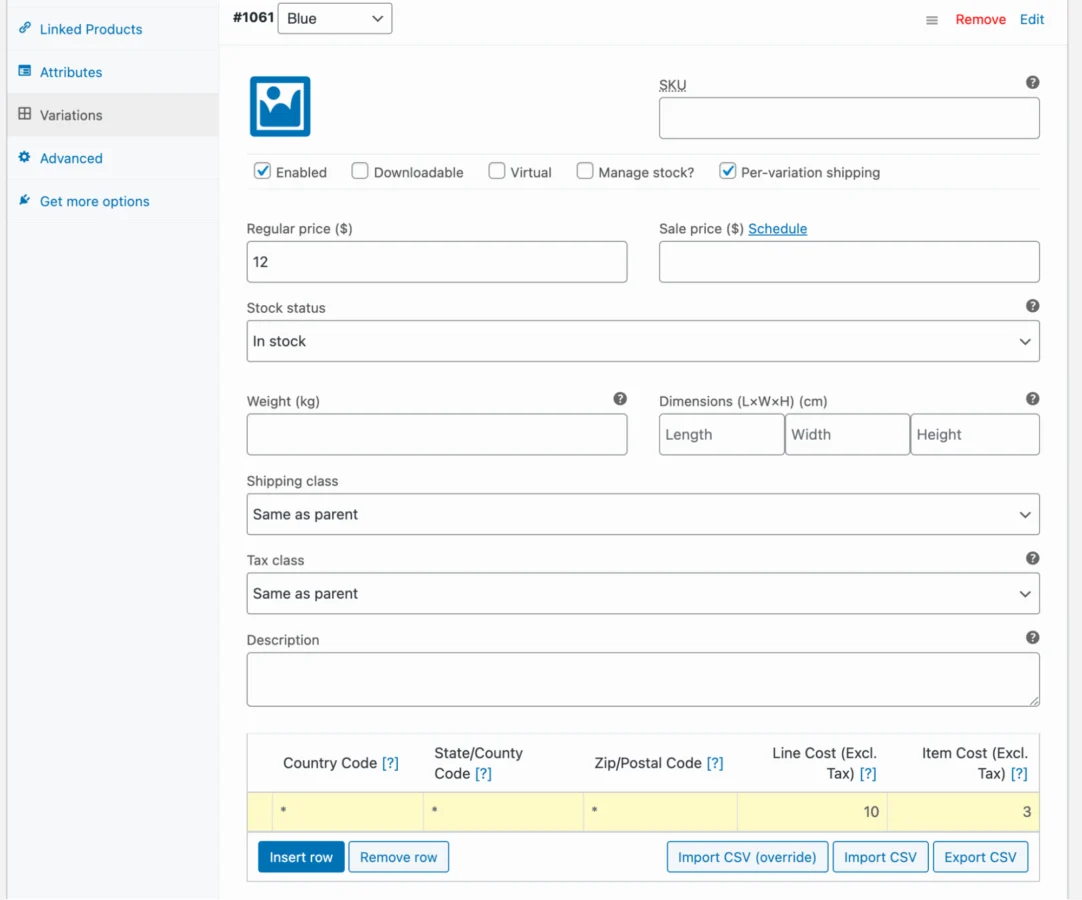Click the Linked Products link icon
1082x900 pixels.
(x=25, y=28)
